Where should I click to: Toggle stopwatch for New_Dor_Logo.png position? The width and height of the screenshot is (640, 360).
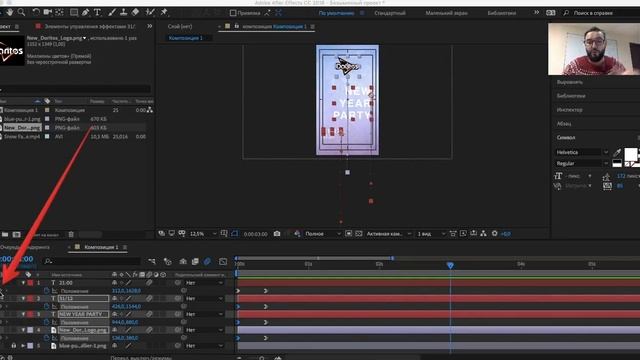click(x=46, y=338)
